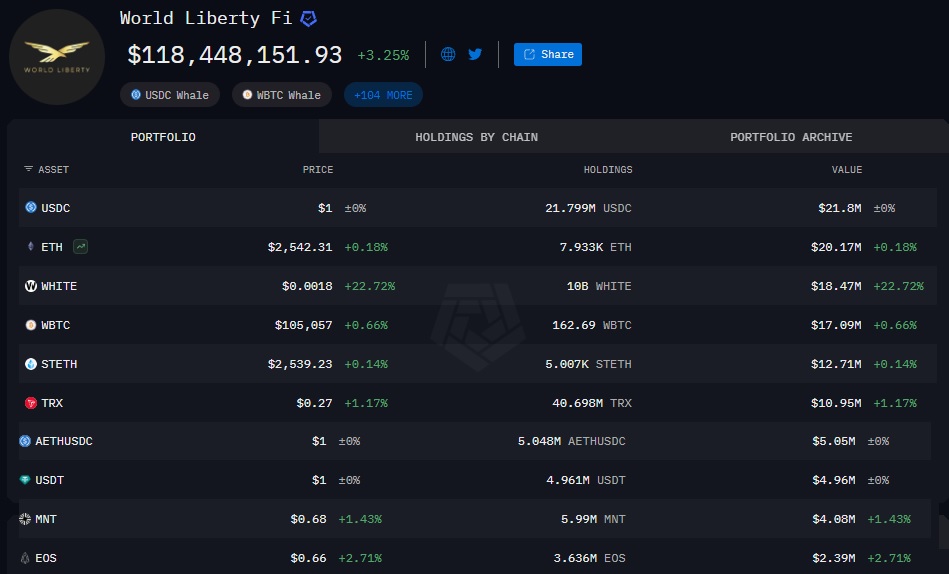949x574 pixels.
Task: Open the WBTC asset name
Action: pos(56,325)
